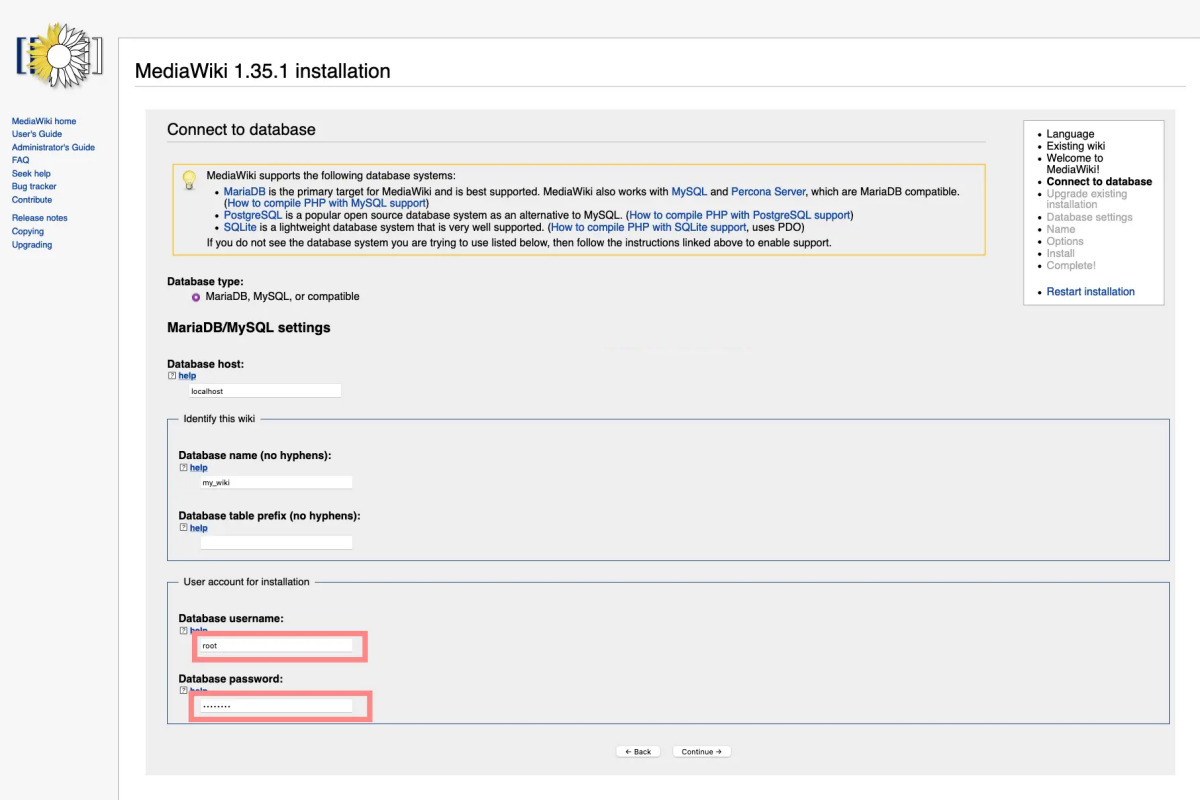This screenshot has height=800, width=1200.
Task: Open MediaWiki home sidebar link
Action: click(44, 121)
